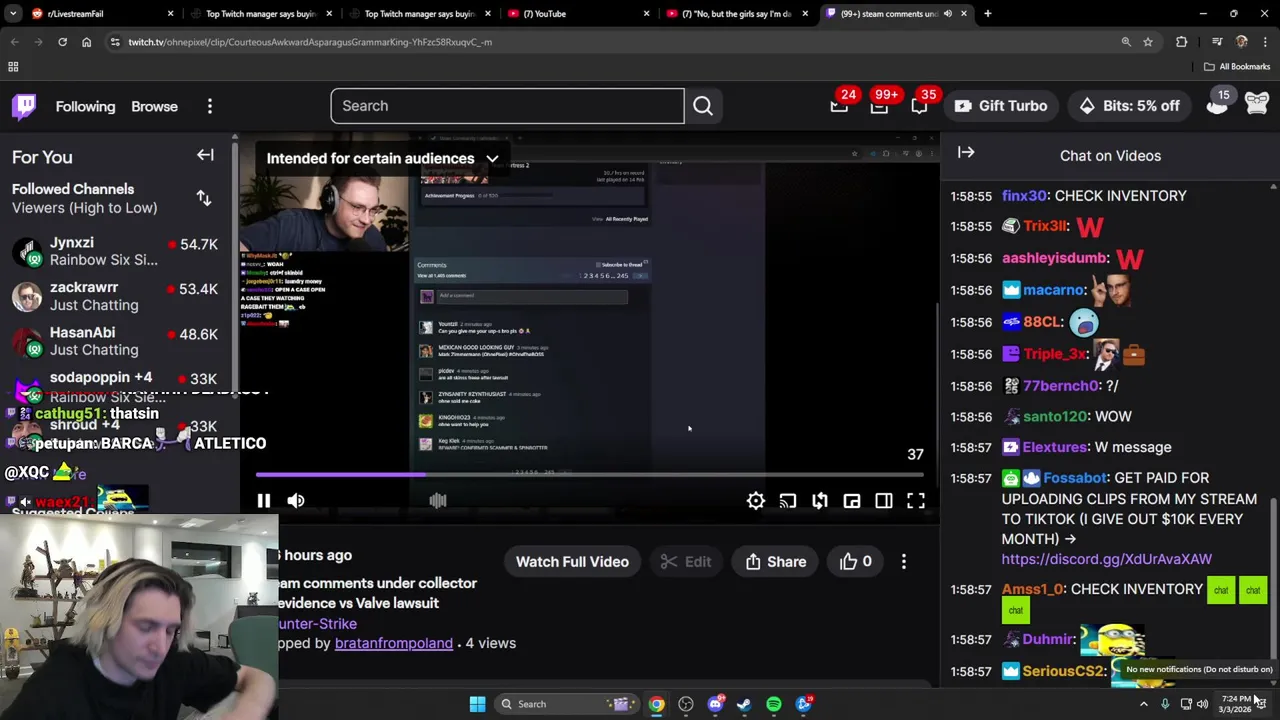Click Windows Start button
Image resolution: width=1280 pixels, height=720 pixels.
pyautogui.click(x=477, y=704)
